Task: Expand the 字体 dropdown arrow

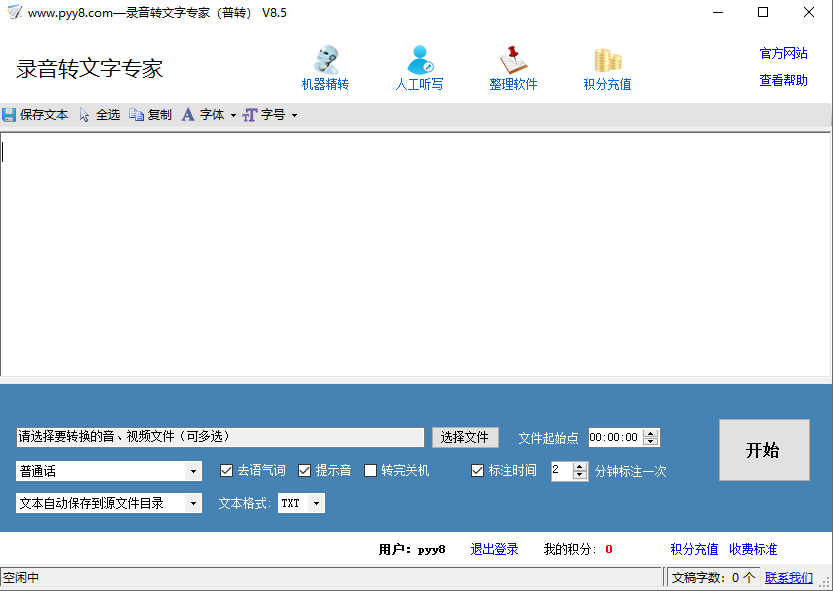Action: pos(233,115)
